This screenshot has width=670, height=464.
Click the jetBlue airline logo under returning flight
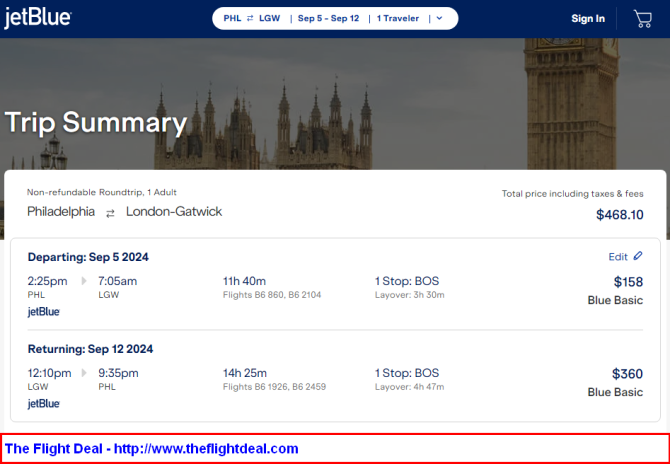[44, 404]
